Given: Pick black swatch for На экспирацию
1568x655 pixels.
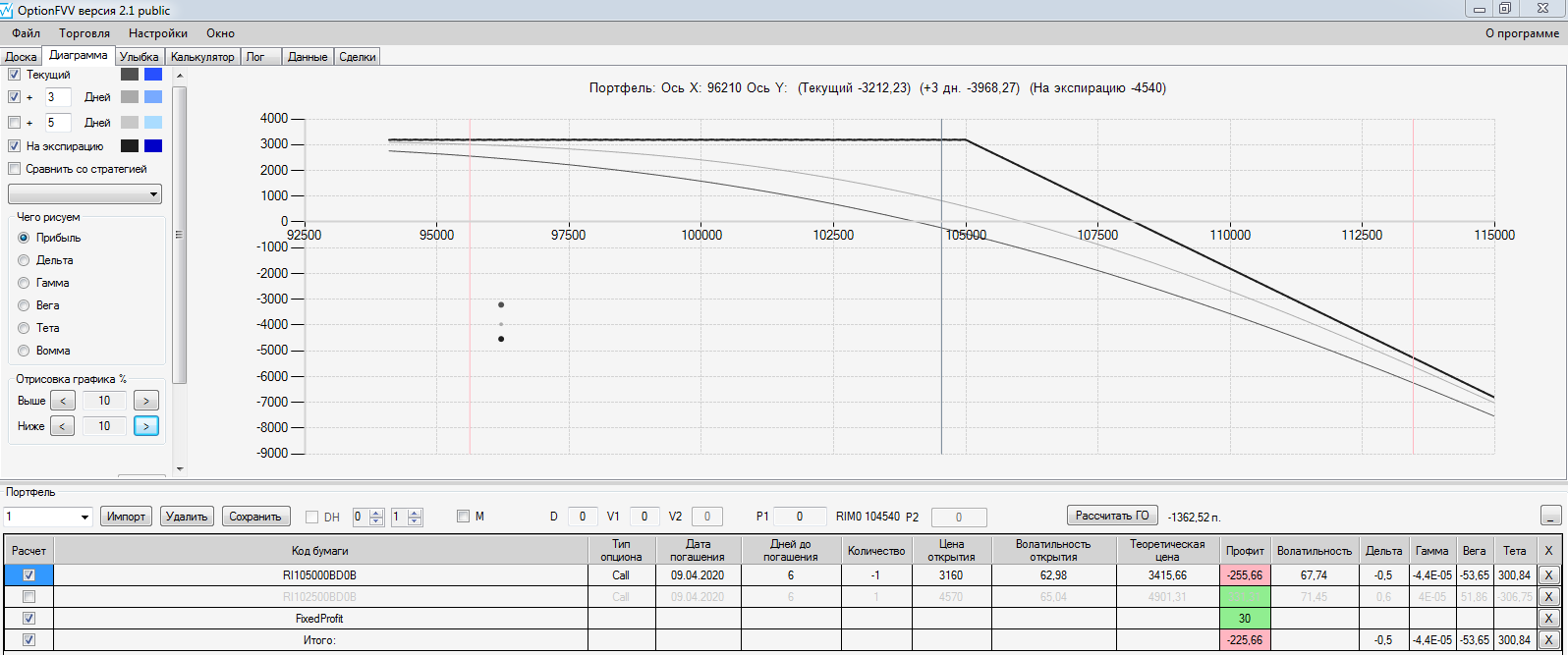Looking at the screenshot, I should 130,146.
